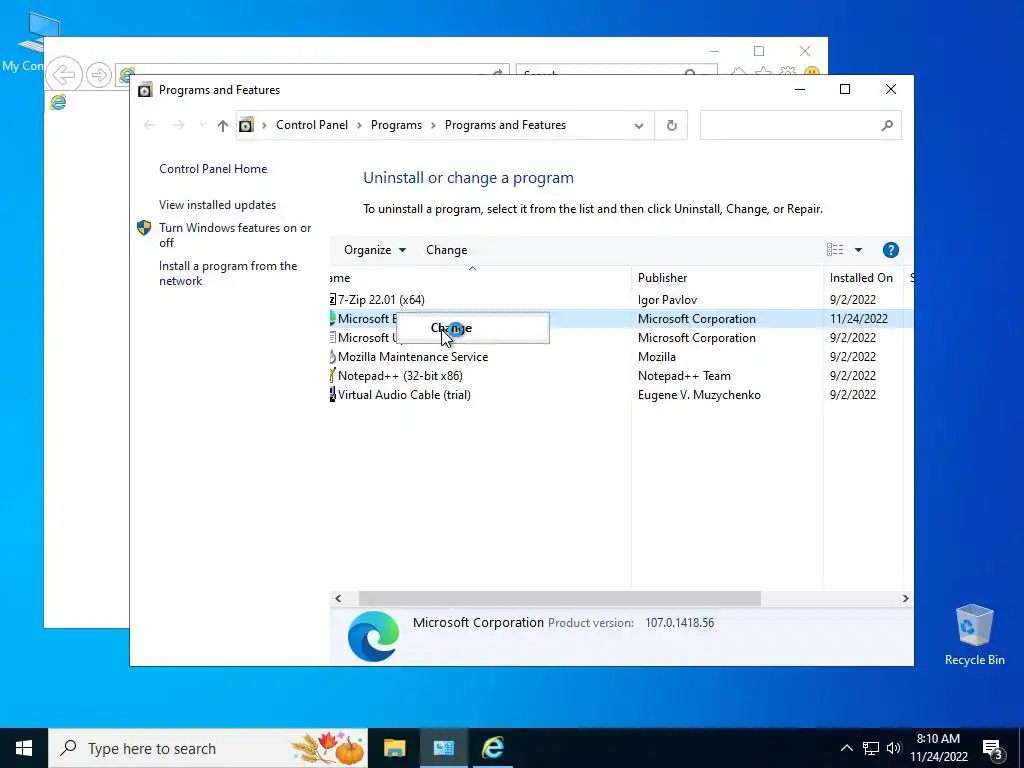The height and width of the screenshot is (768, 1024).
Task: Click the Control Panel icon in address bar
Action: coord(246,125)
